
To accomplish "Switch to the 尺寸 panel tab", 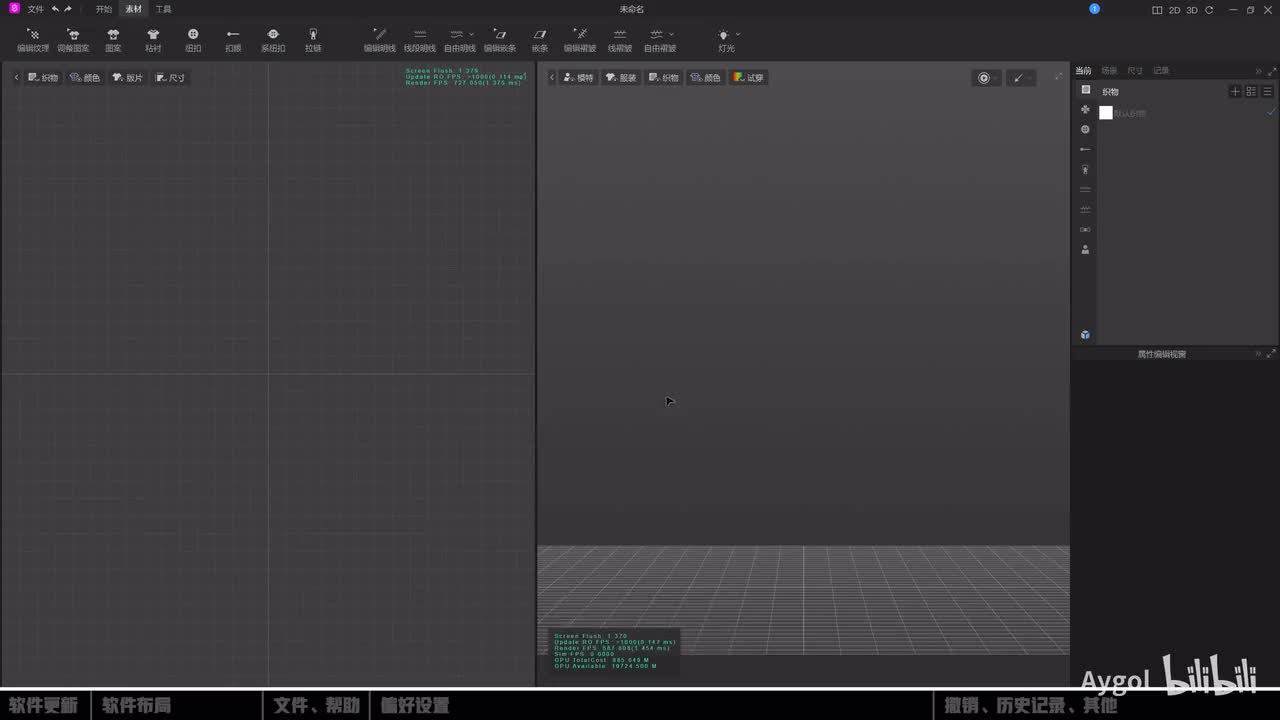I will click(1135, 71).
